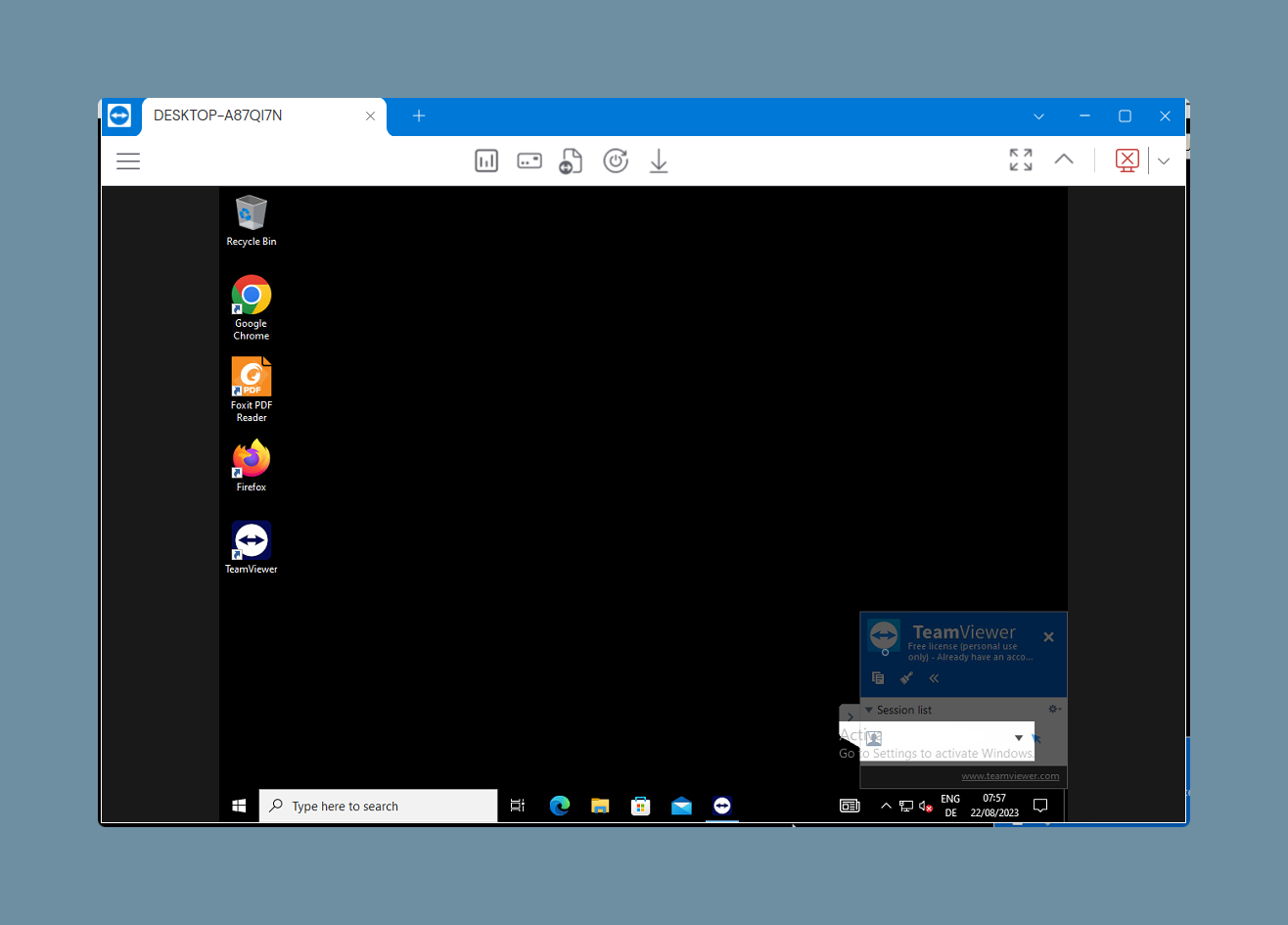This screenshot has height=925, width=1288.
Task: Select the DESKTOP-A87QI7N session tab
Action: 264,116
